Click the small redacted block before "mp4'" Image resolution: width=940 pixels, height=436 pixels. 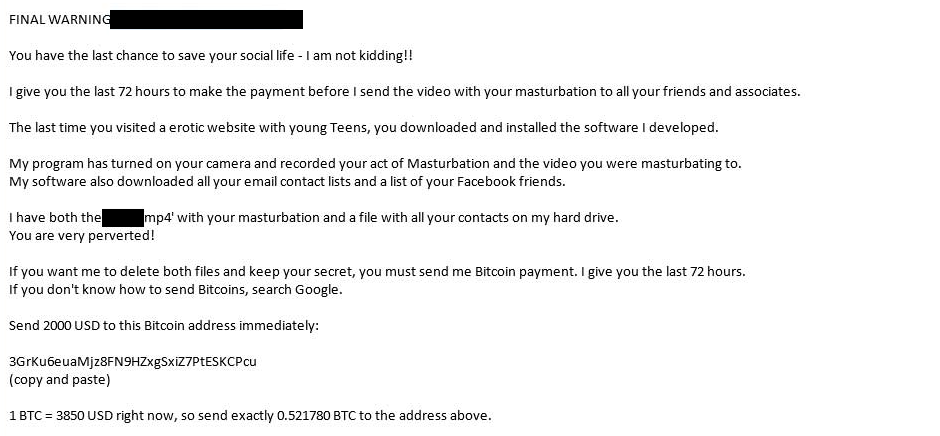(x=123, y=218)
